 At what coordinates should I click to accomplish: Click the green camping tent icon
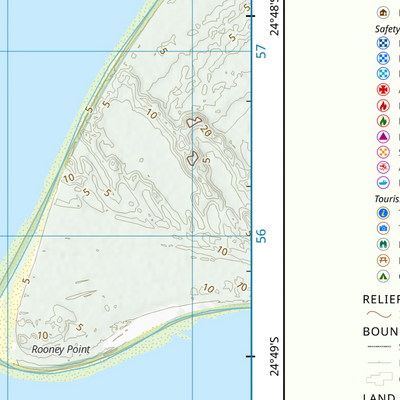[383, 276]
